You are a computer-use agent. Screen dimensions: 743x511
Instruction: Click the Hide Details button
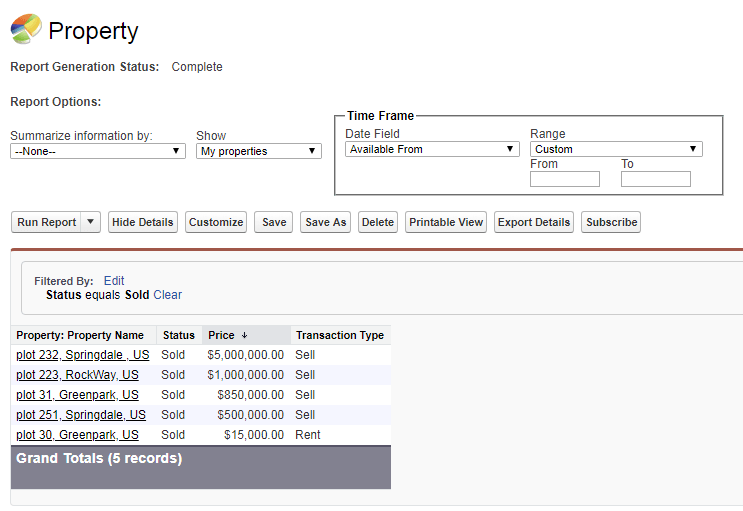click(x=143, y=222)
